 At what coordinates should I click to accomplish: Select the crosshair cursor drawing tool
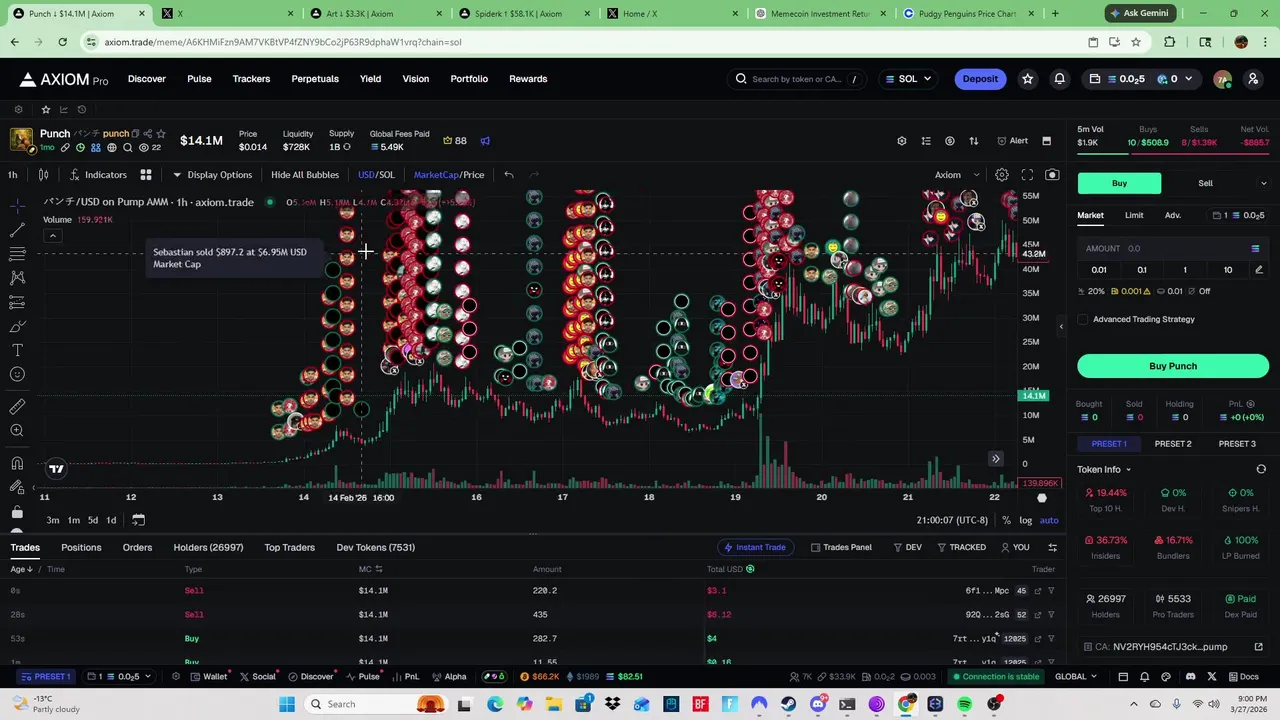point(17,205)
